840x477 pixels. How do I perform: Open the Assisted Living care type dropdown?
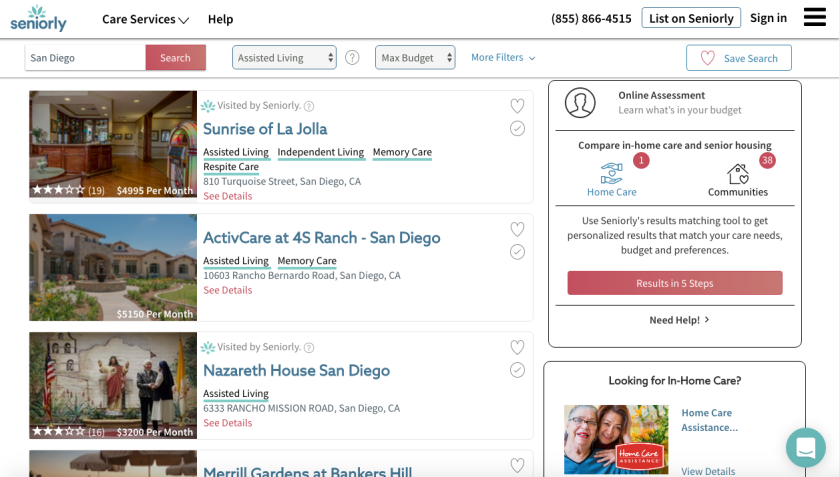(x=284, y=57)
